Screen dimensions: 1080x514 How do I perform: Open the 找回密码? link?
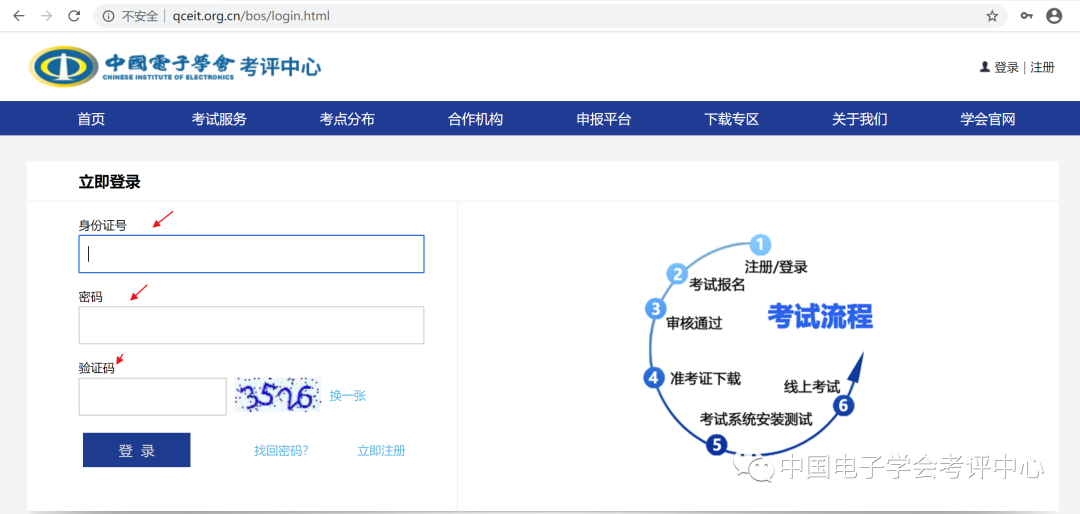point(281,451)
